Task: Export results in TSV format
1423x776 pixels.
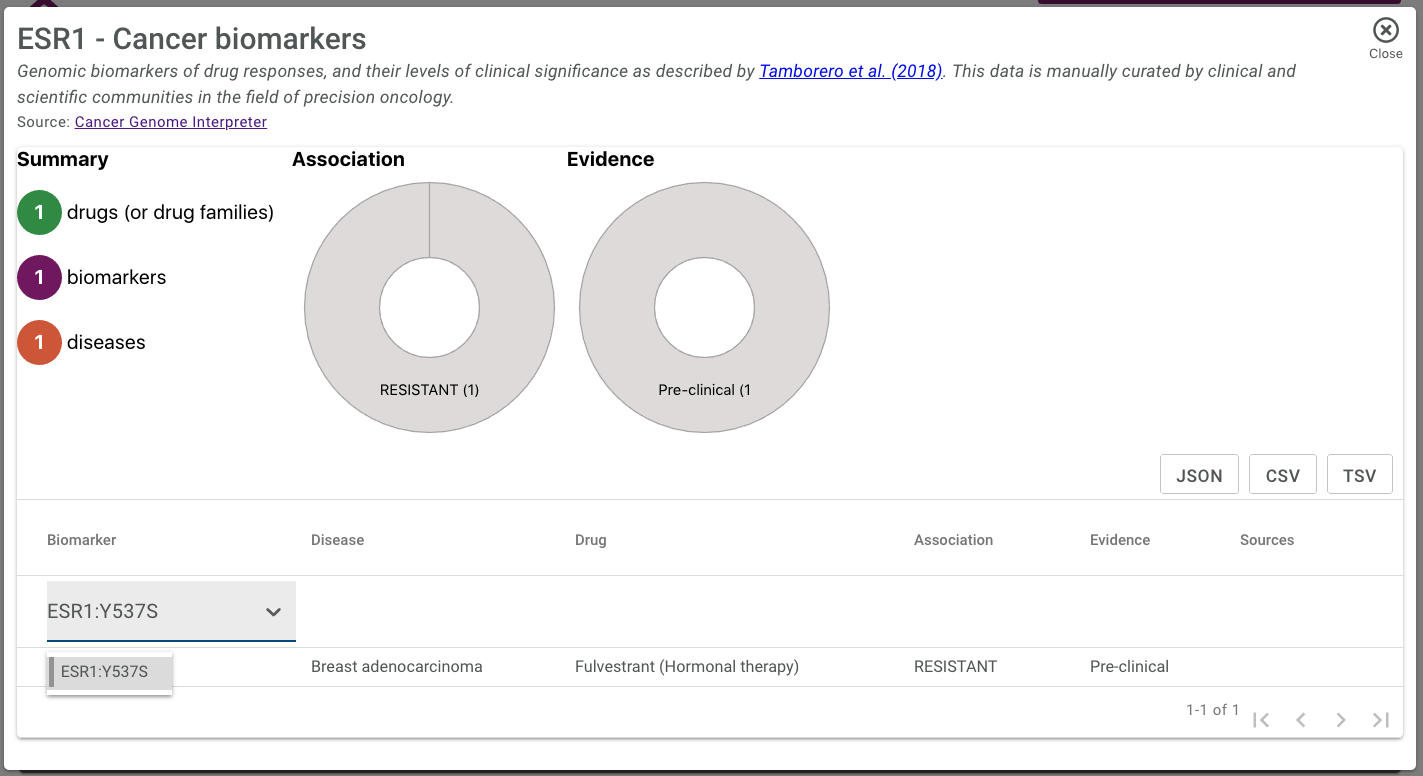Action: pos(1360,474)
